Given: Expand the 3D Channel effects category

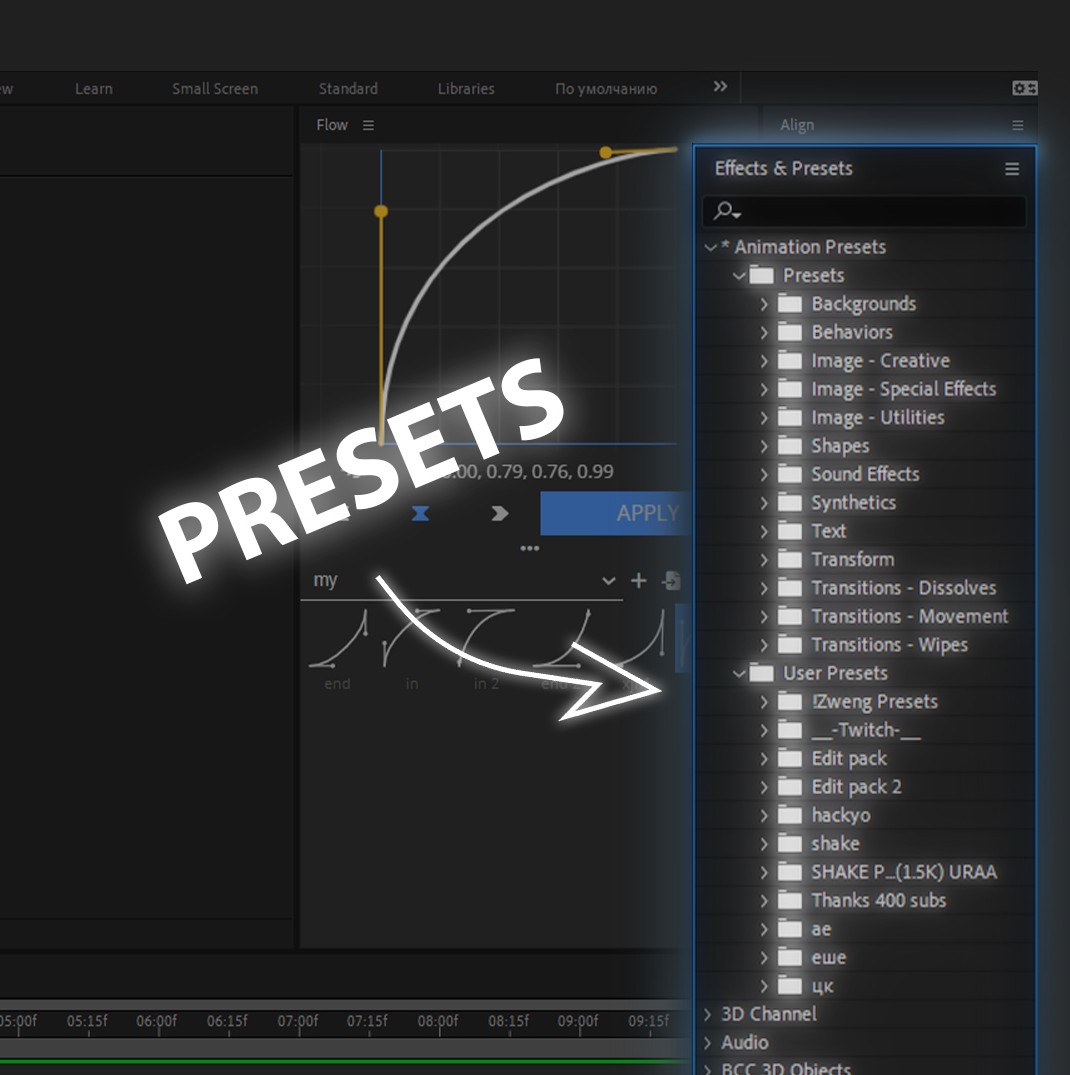Looking at the screenshot, I should [708, 1014].
